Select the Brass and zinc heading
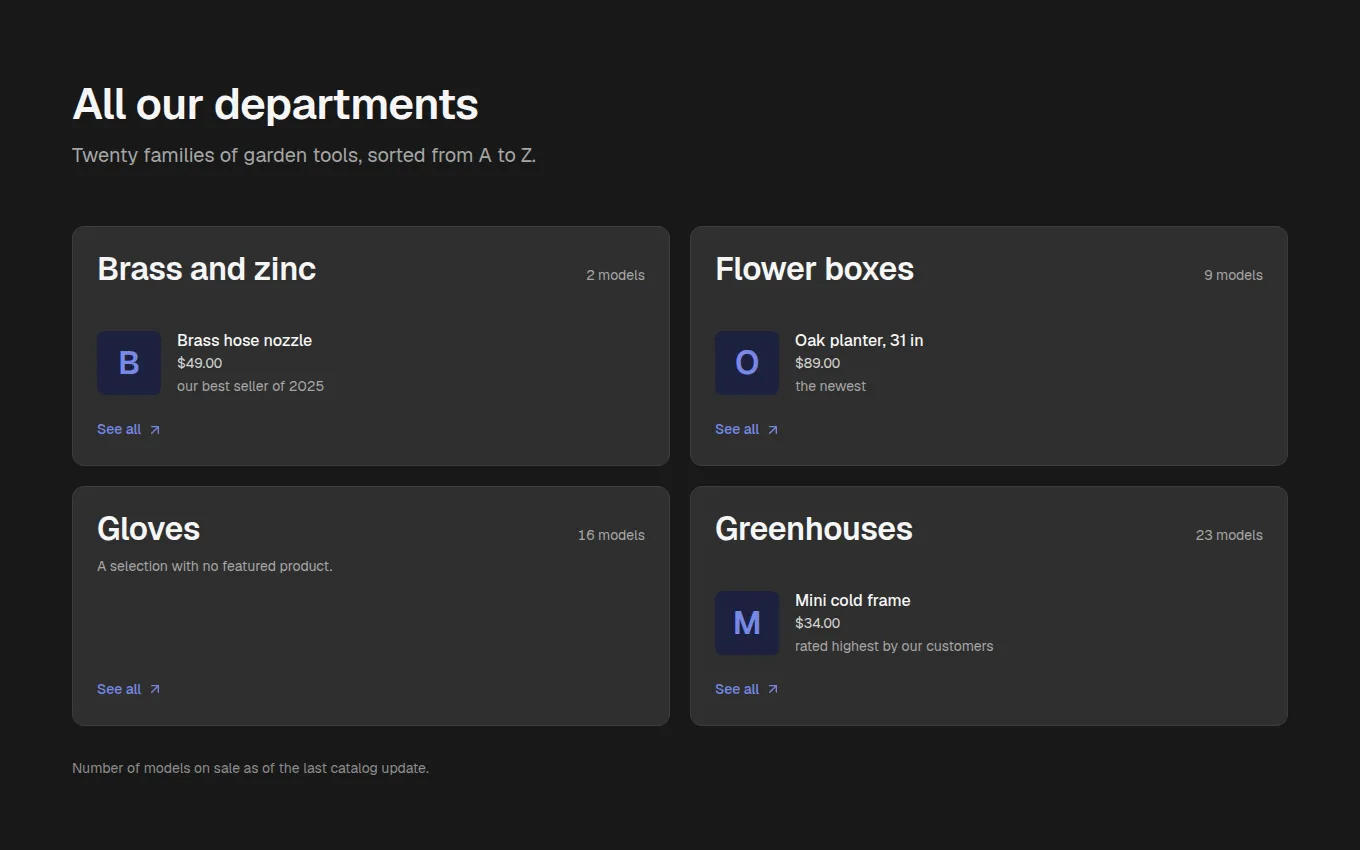1360x850 pixels. (207, 269)
